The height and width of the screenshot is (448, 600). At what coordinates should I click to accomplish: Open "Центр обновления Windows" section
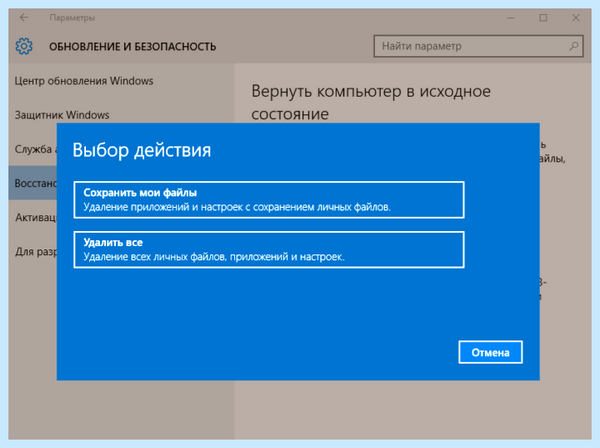pyautogui.click(x=84, y=81)
